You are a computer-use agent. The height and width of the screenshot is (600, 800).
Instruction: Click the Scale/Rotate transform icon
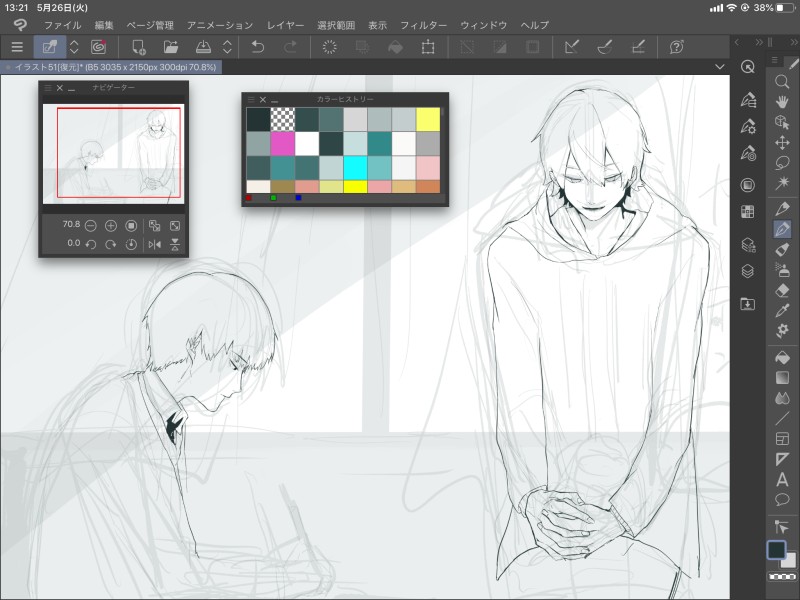click(428, 47)
